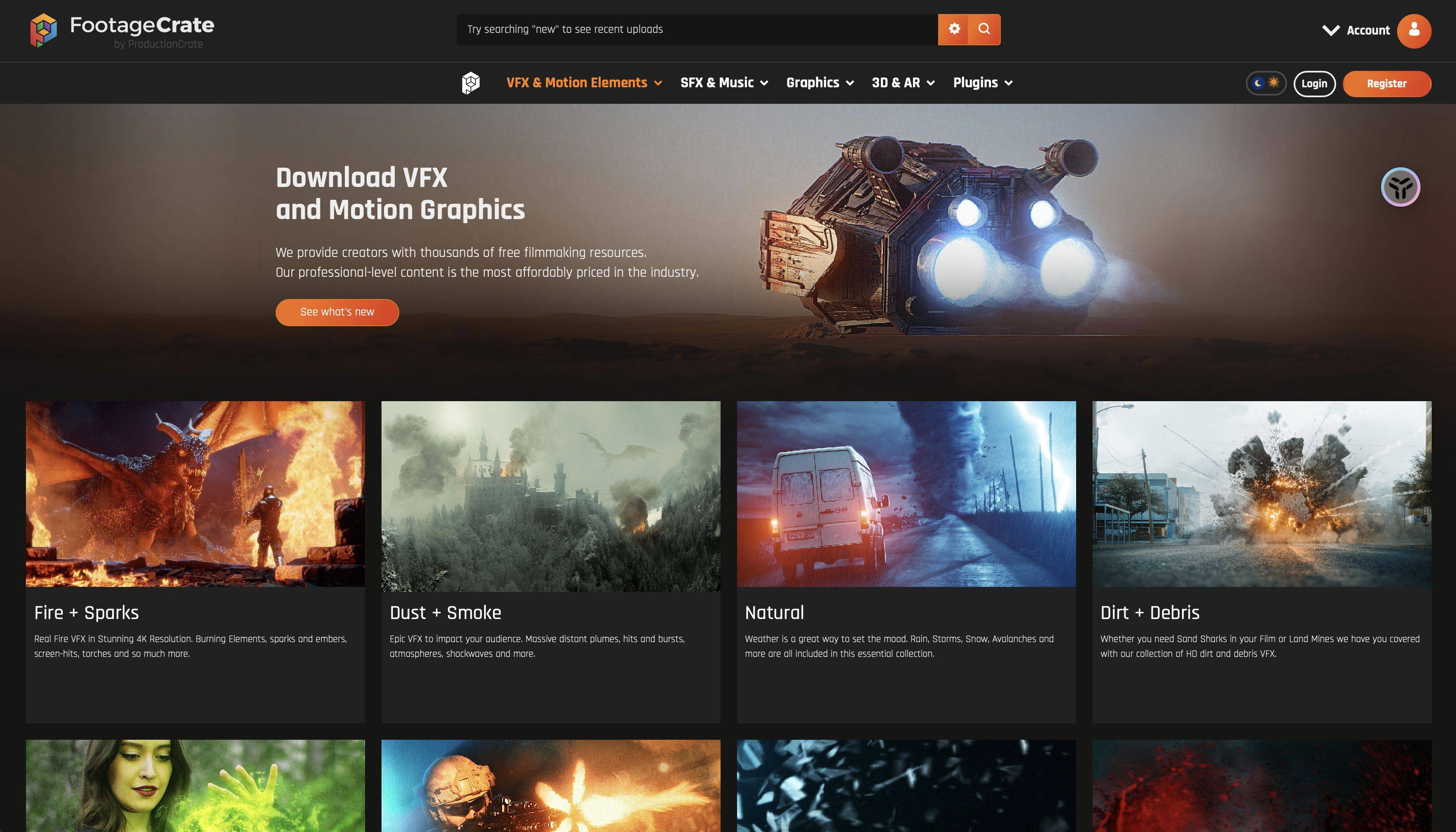Expand the Account dropdown chevron
Image resolution: width=1456 pixels, height=832 pixels.
[1331, 30]
